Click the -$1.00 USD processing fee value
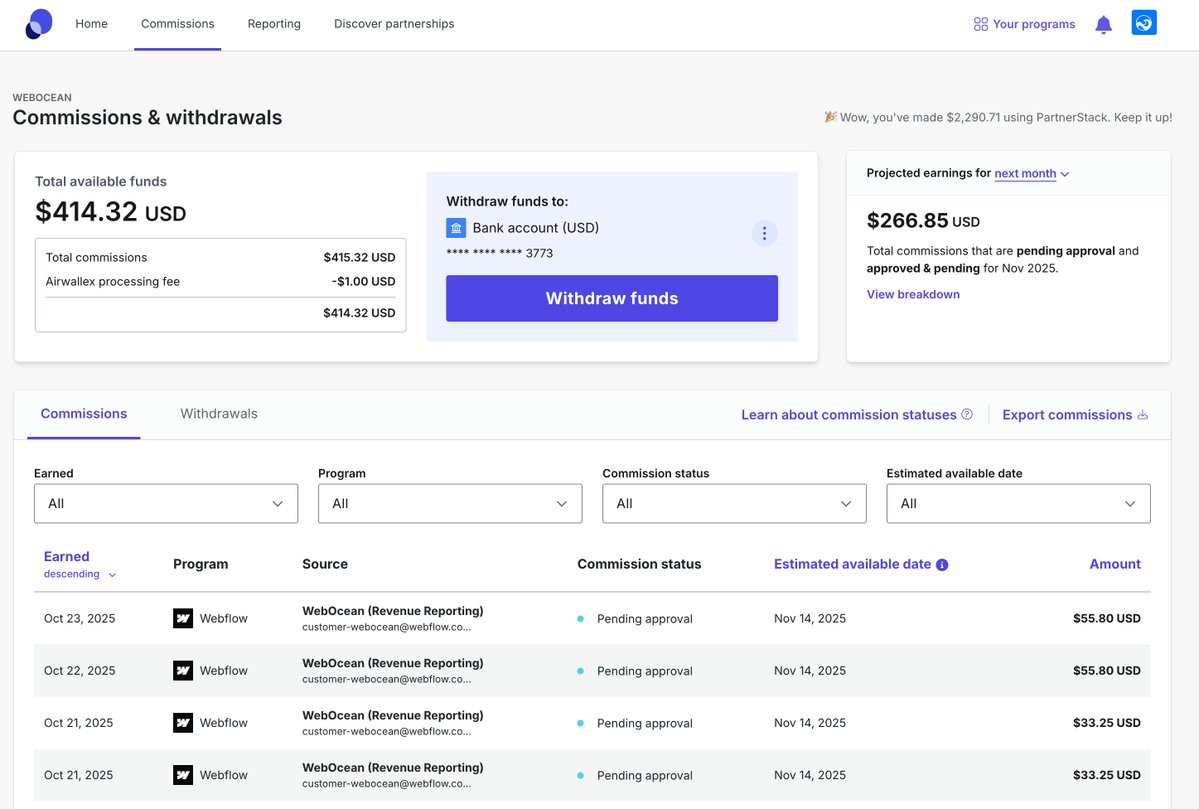 tap(363, 281)
